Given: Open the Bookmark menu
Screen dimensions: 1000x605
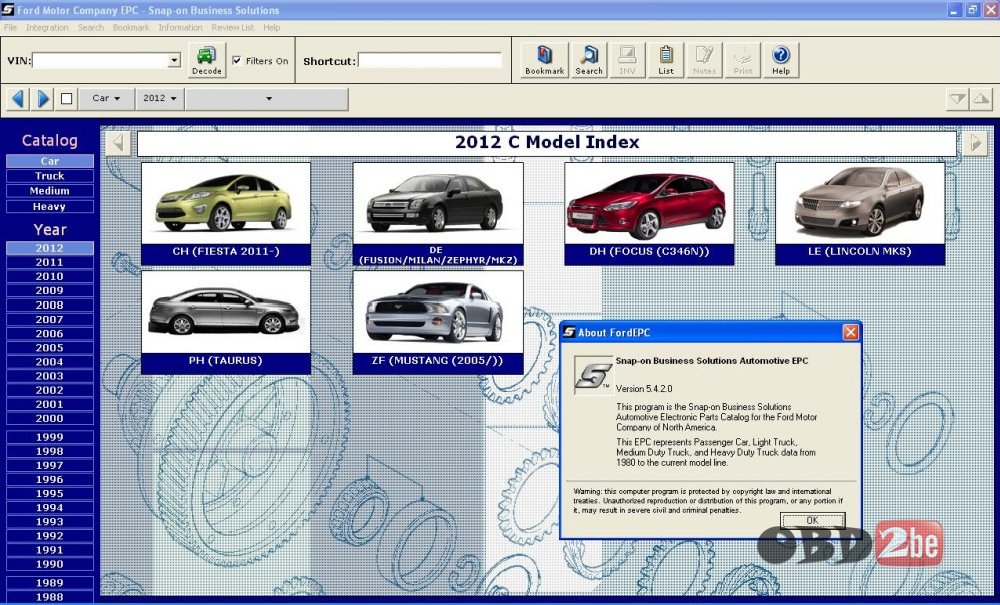Looking at the screenshot, I should [131, 27].
